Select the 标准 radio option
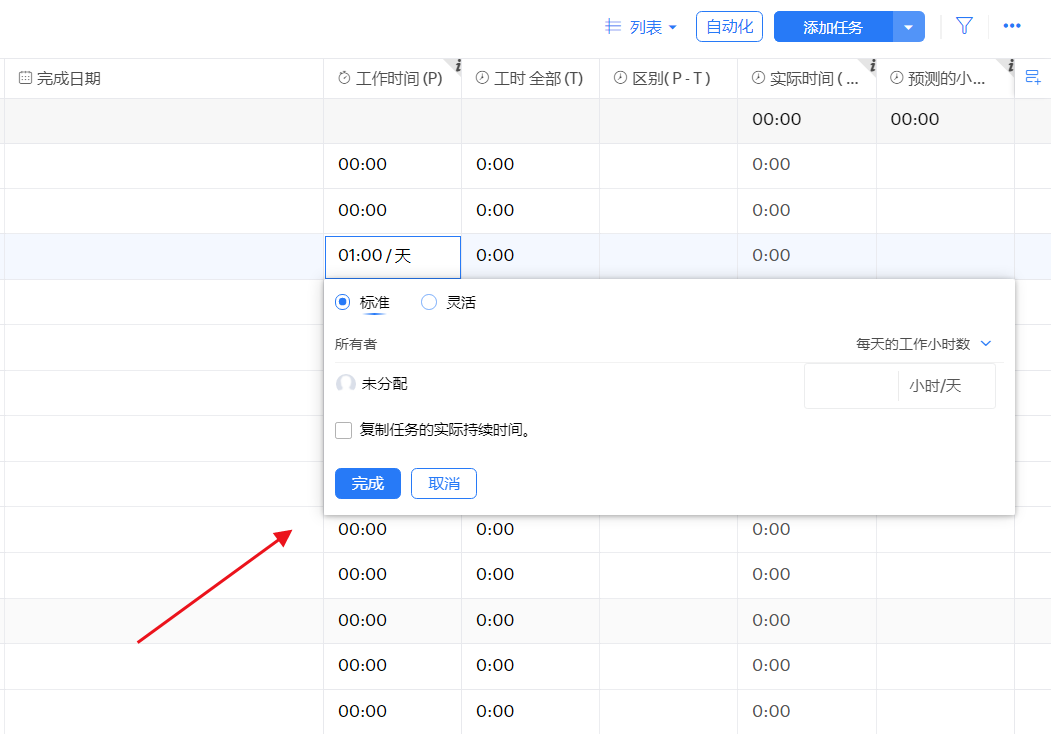Viewport: 1051px width, 734px height. point(343,302)
